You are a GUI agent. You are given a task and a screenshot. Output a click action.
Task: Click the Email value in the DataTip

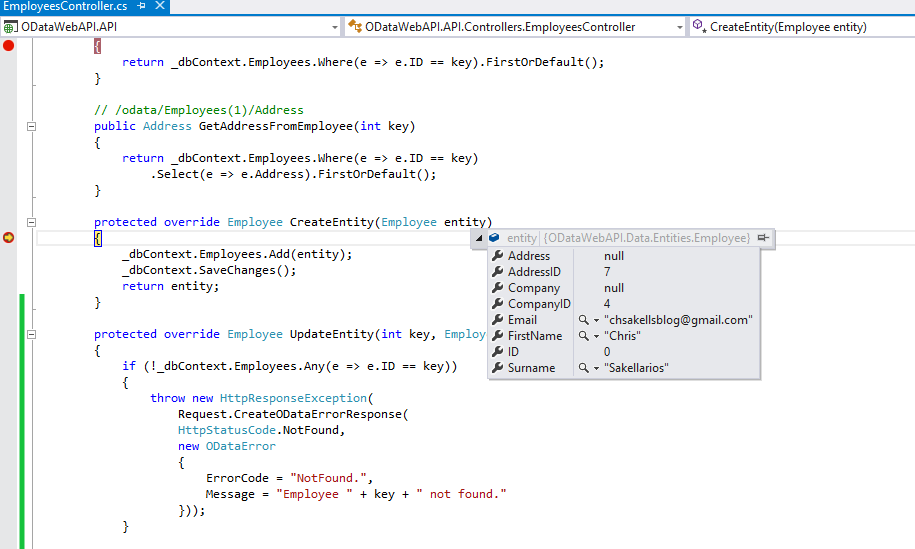678,320
